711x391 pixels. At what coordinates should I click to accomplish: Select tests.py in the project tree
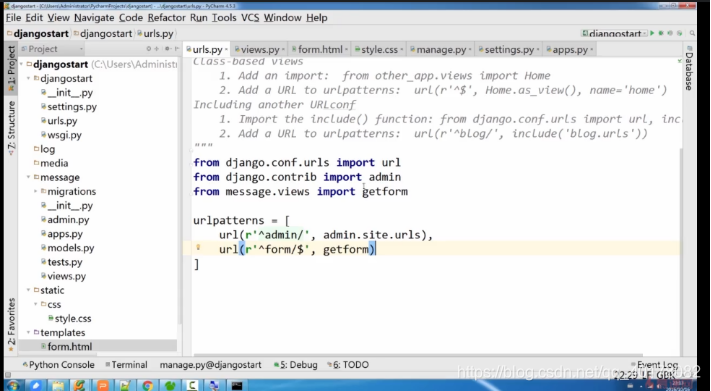point(62,262)
